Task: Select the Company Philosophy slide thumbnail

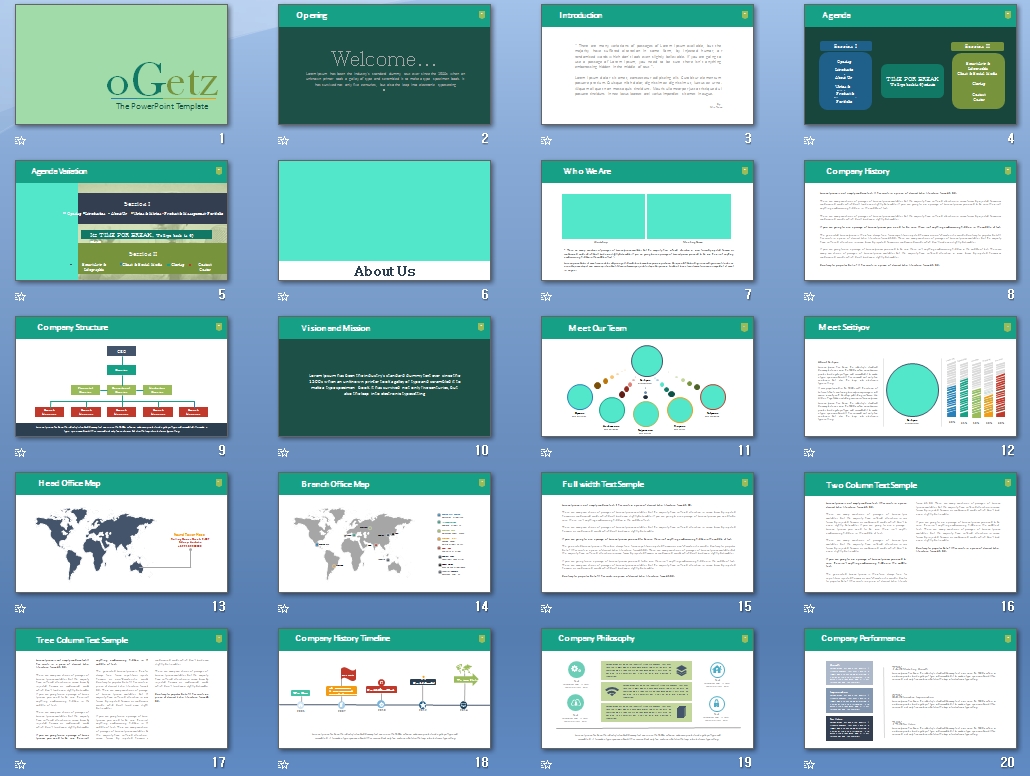Action: tap(647, 689)
